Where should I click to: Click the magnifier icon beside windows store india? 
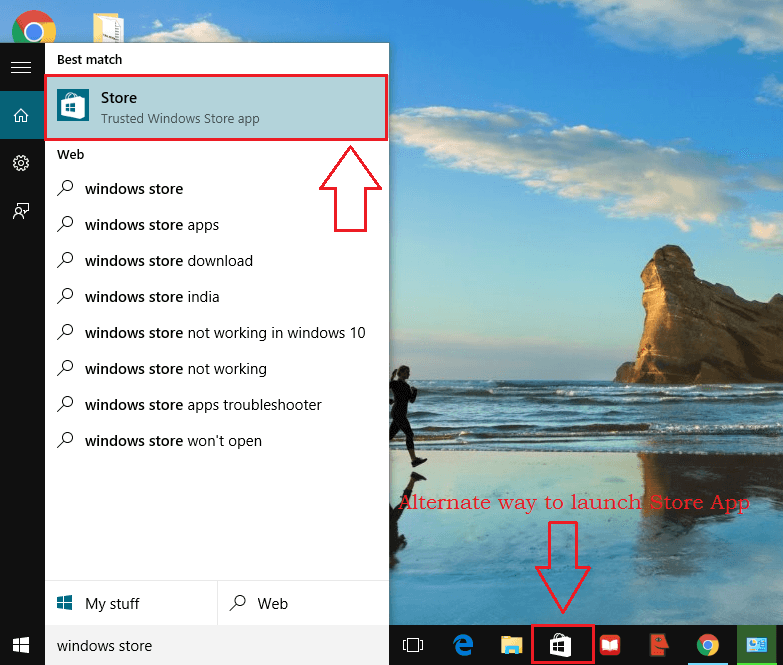coord(65,296)
